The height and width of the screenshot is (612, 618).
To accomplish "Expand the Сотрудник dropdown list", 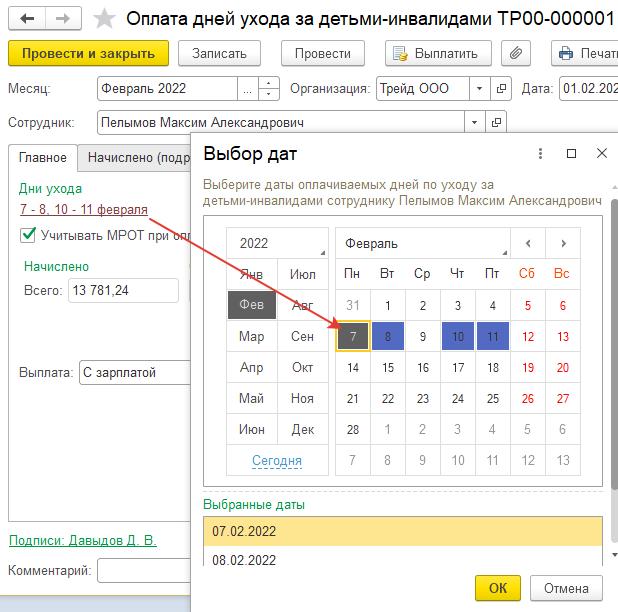I will (x=475, y=123).
